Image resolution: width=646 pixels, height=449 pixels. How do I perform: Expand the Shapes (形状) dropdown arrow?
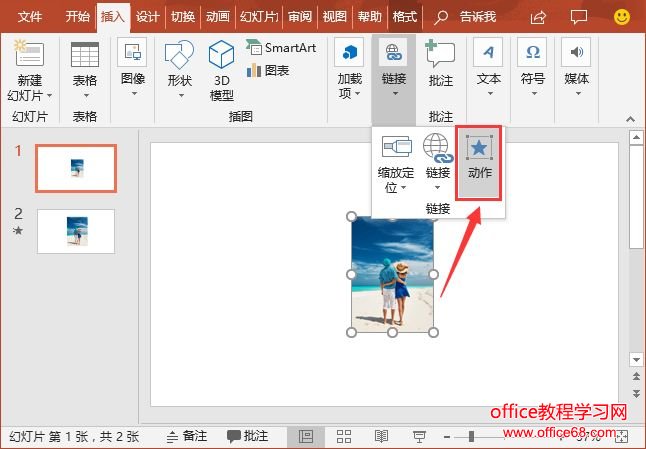181,96
